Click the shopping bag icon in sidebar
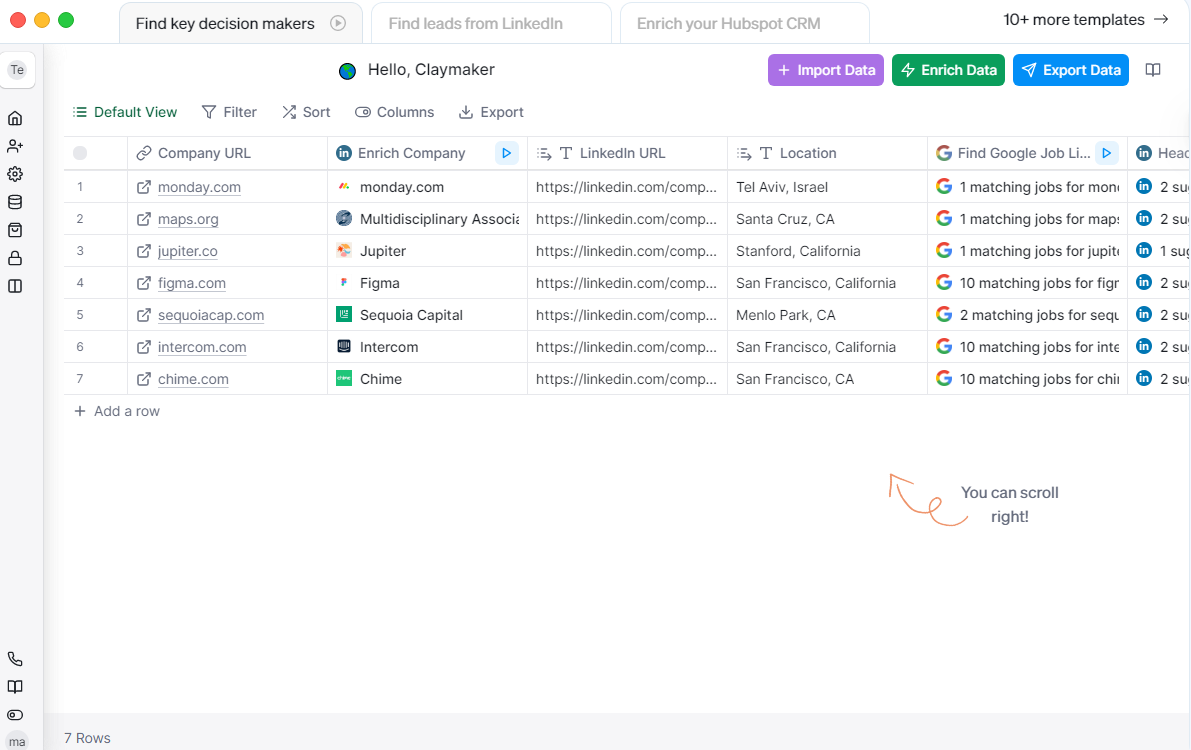The width and height of the screenshot is (1191, 750). click(15, 230)
